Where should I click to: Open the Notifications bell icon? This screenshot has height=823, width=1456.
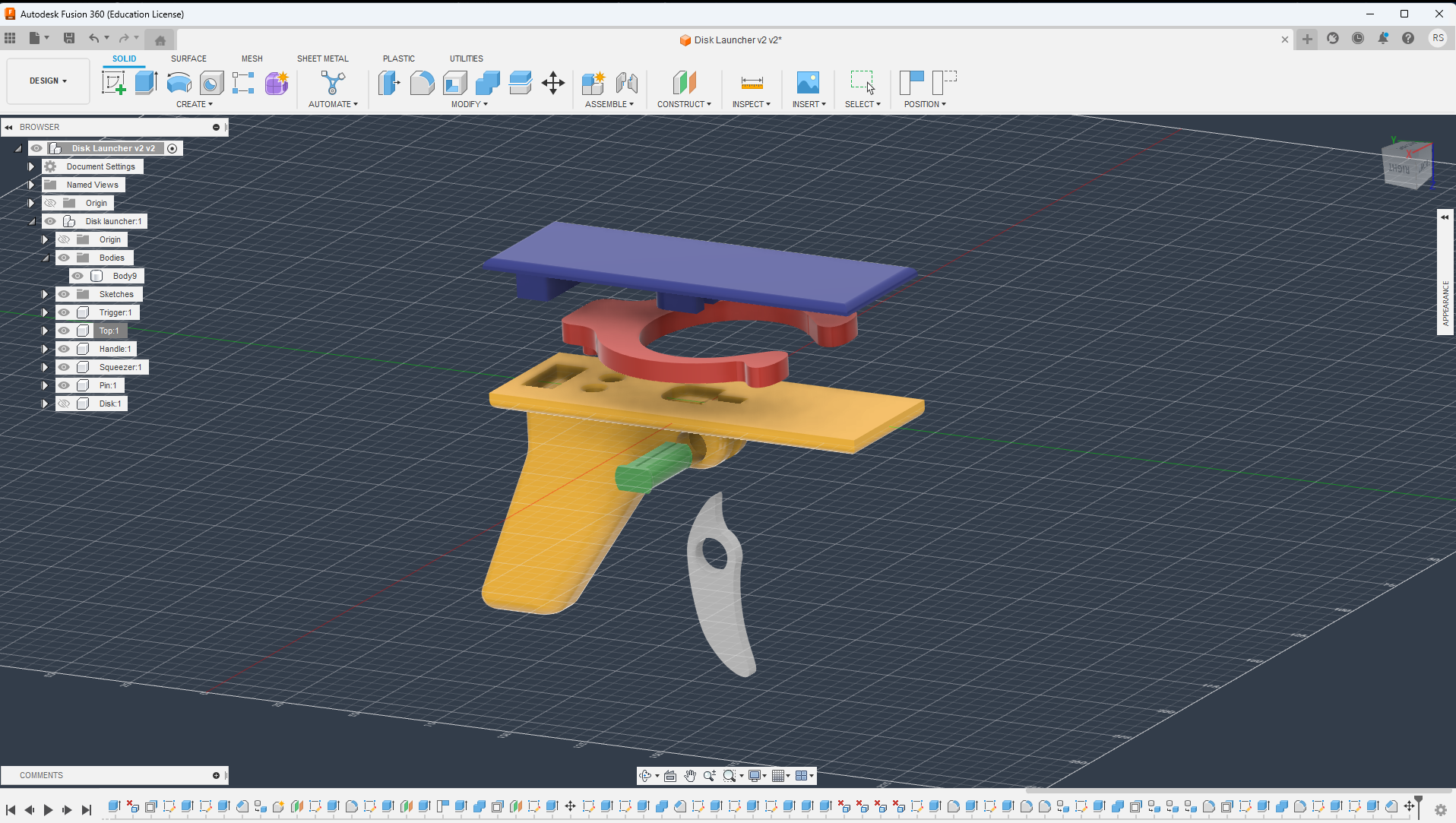coord(1383,38)
